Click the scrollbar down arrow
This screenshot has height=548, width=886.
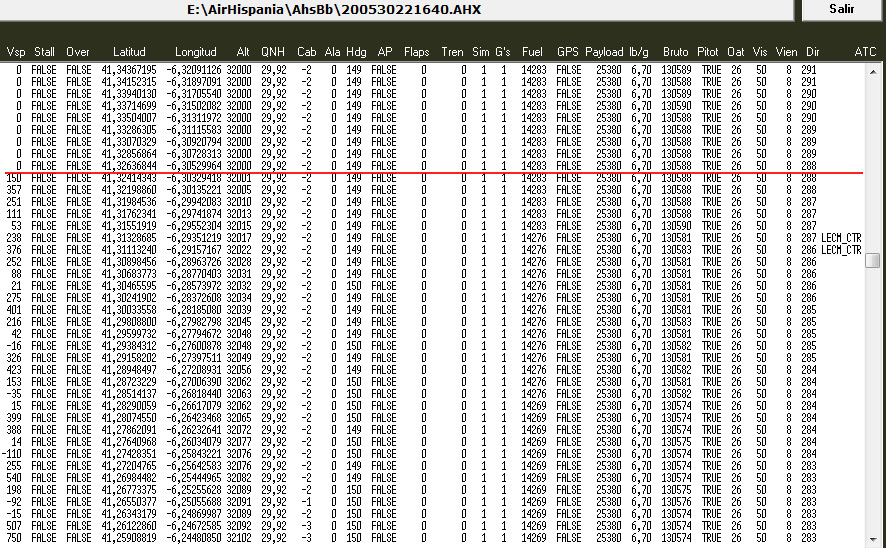[x=873, y=541]
